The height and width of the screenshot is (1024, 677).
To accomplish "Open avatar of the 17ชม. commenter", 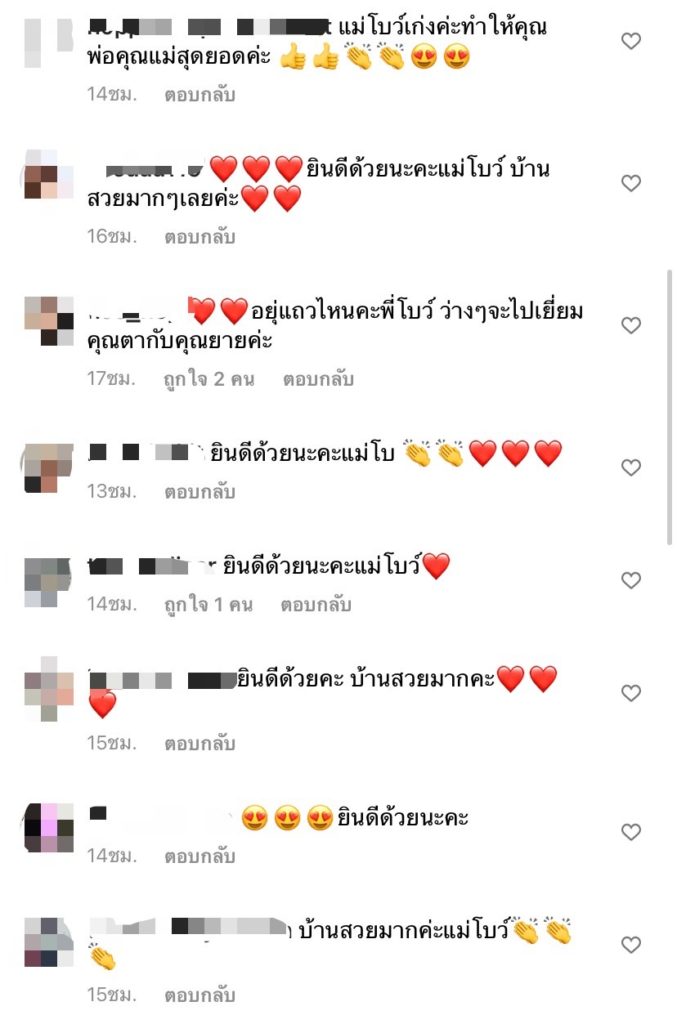I will (x=49, y=321).
